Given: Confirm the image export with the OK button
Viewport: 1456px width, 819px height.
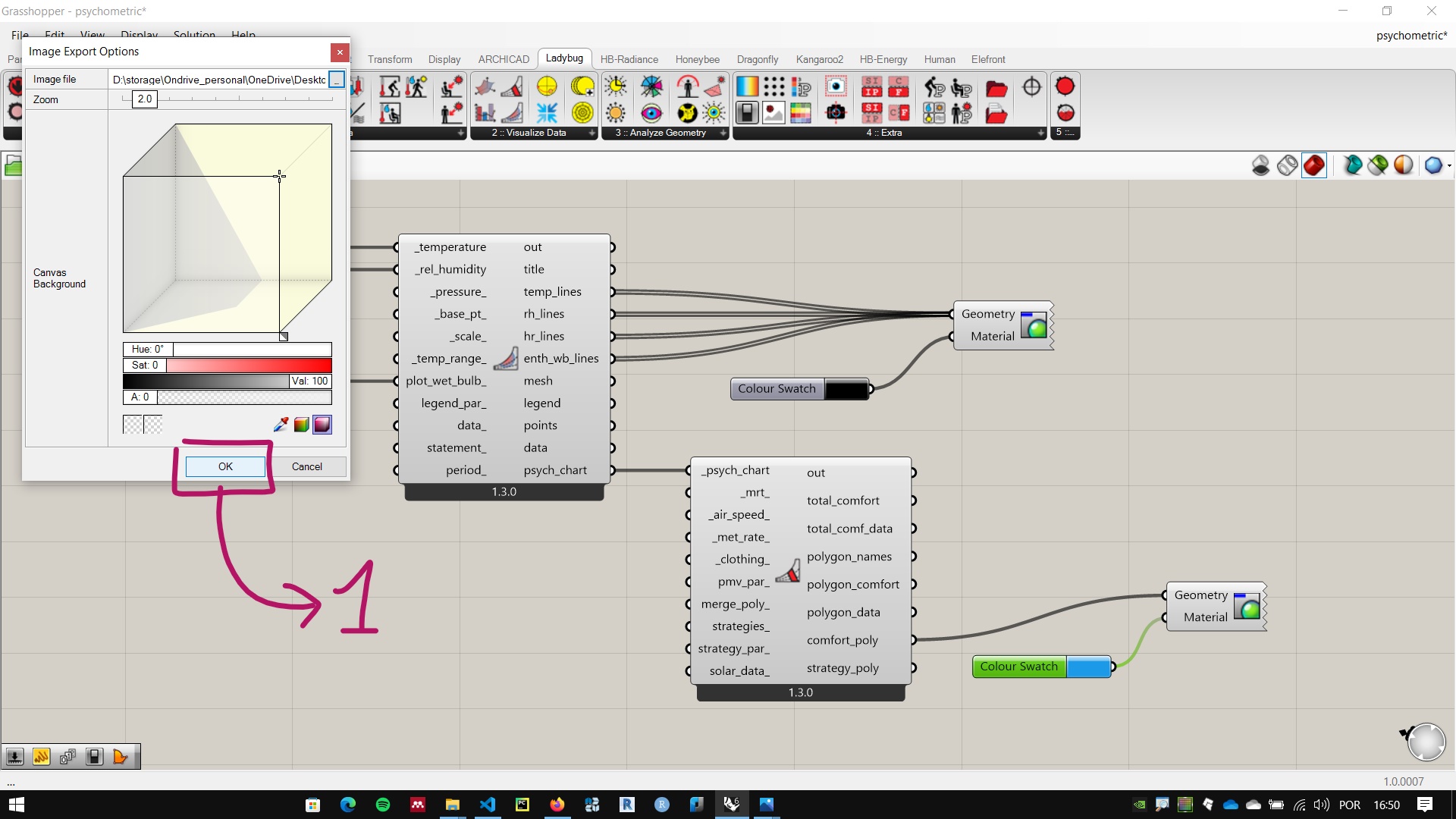Looking at the screenshot, I should point(225,466).
